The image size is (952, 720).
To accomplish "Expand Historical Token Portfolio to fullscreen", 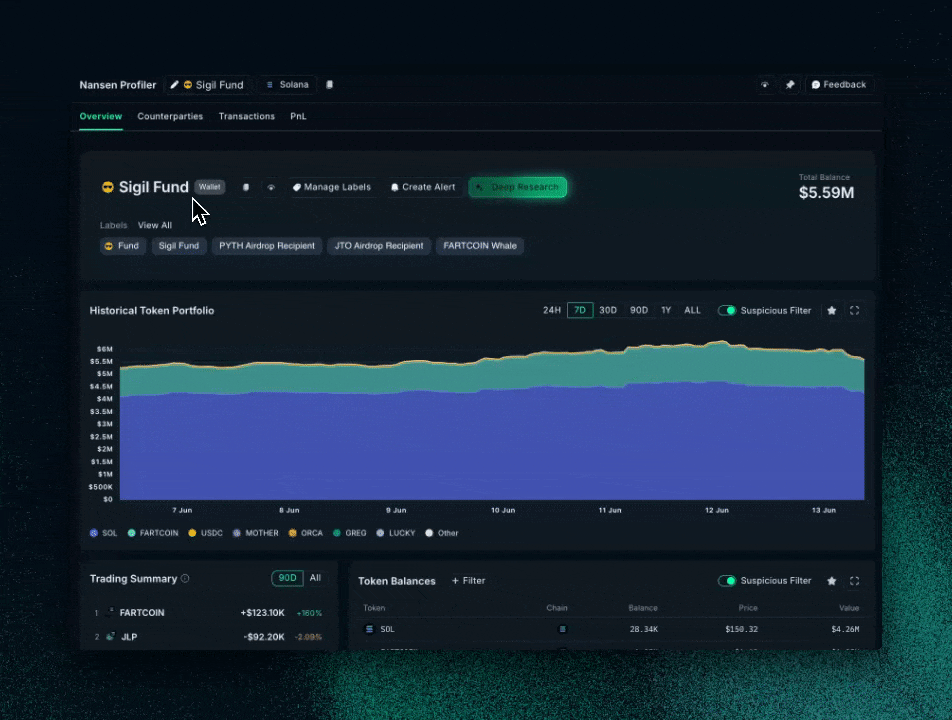I will 854,311.
